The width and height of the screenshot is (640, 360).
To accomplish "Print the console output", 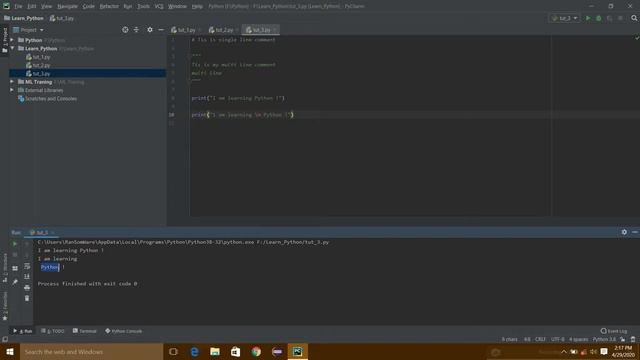I will pos(27,287).
